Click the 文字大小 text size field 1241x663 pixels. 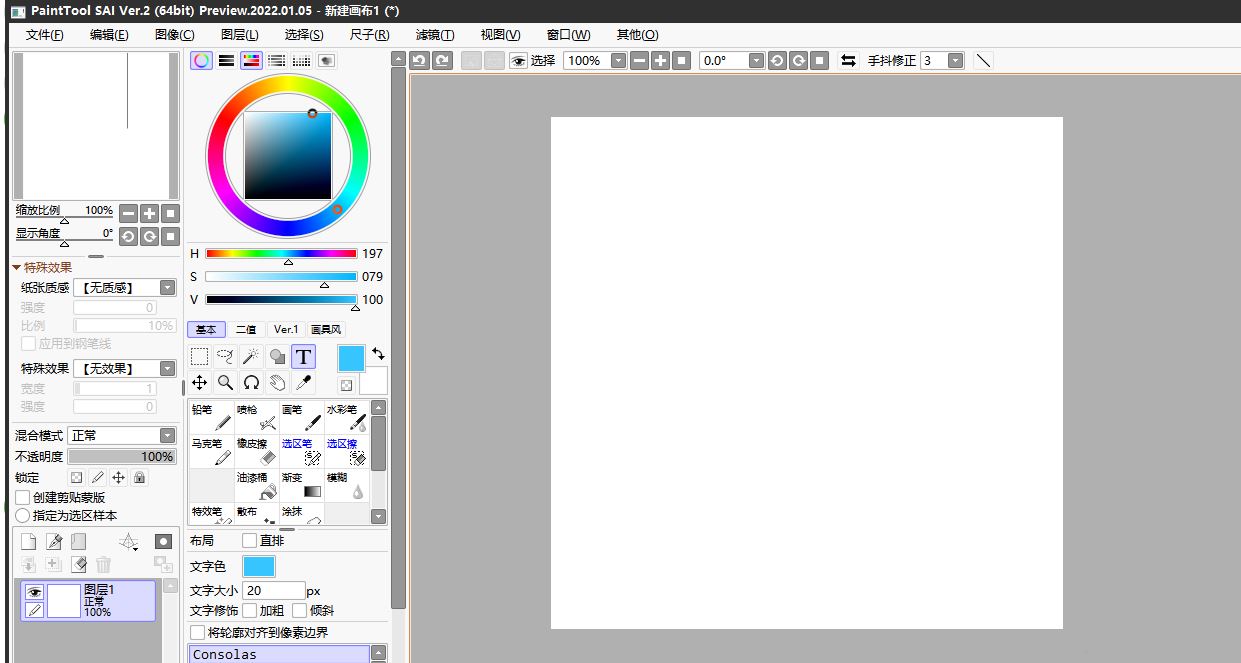coord(273,591)
